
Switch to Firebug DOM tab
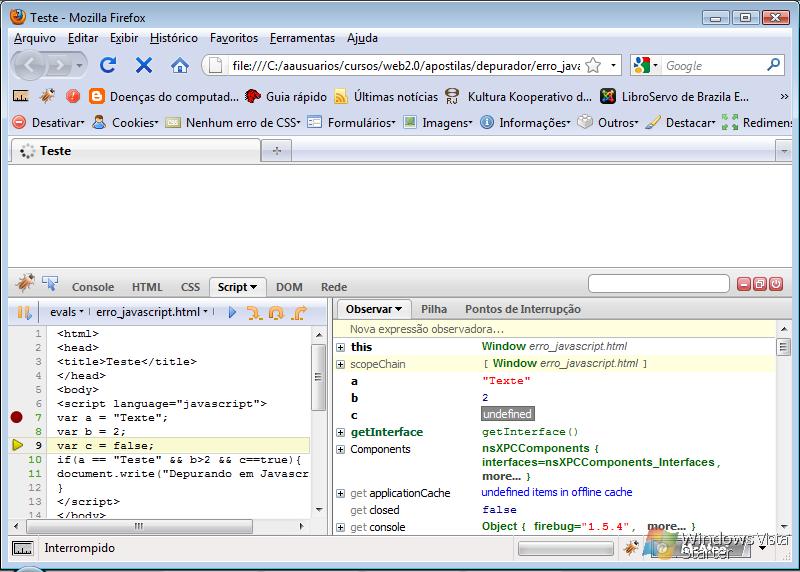289,287
